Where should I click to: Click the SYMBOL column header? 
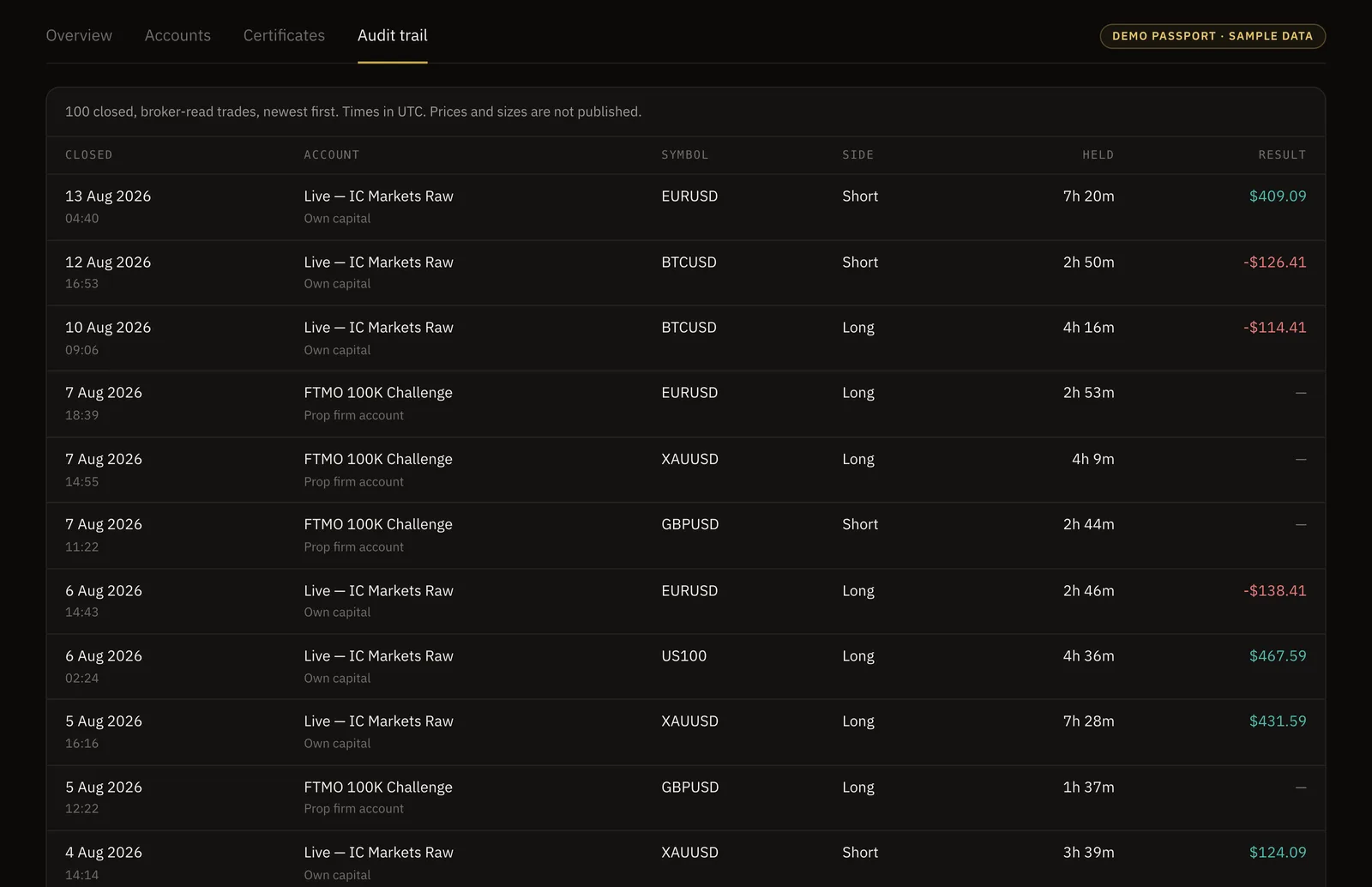pyautogui.click(x=685, y=155)
